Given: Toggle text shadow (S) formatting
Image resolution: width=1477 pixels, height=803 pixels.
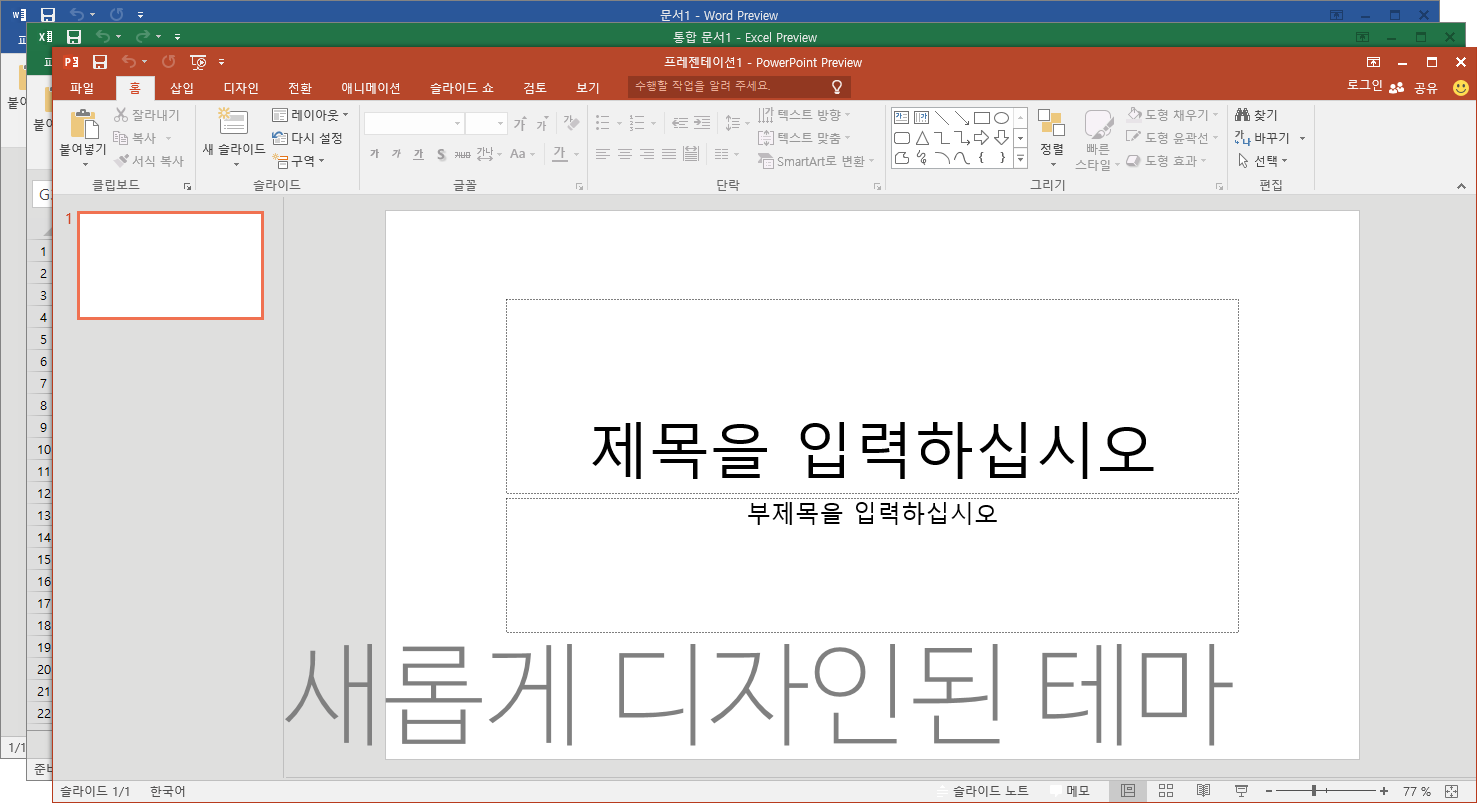Looking at the screenshot, I should tap(441, 154).
